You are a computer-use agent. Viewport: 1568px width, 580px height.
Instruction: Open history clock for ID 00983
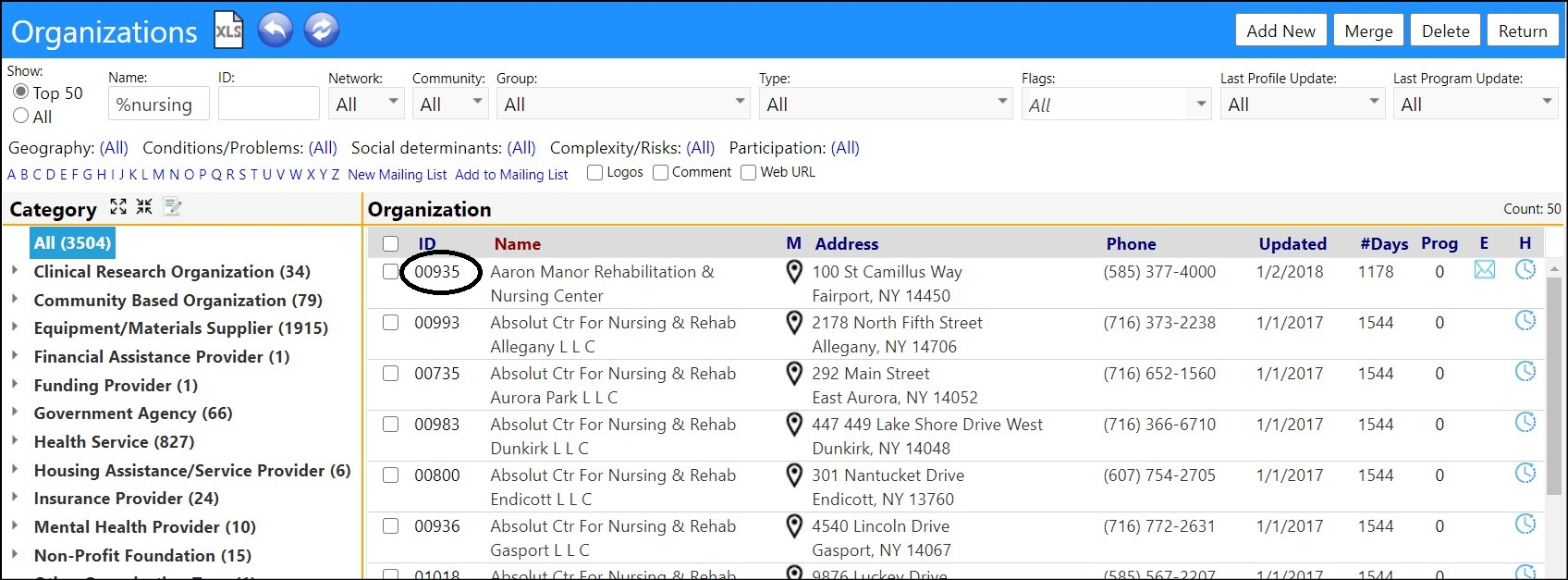pos(1525,422)
